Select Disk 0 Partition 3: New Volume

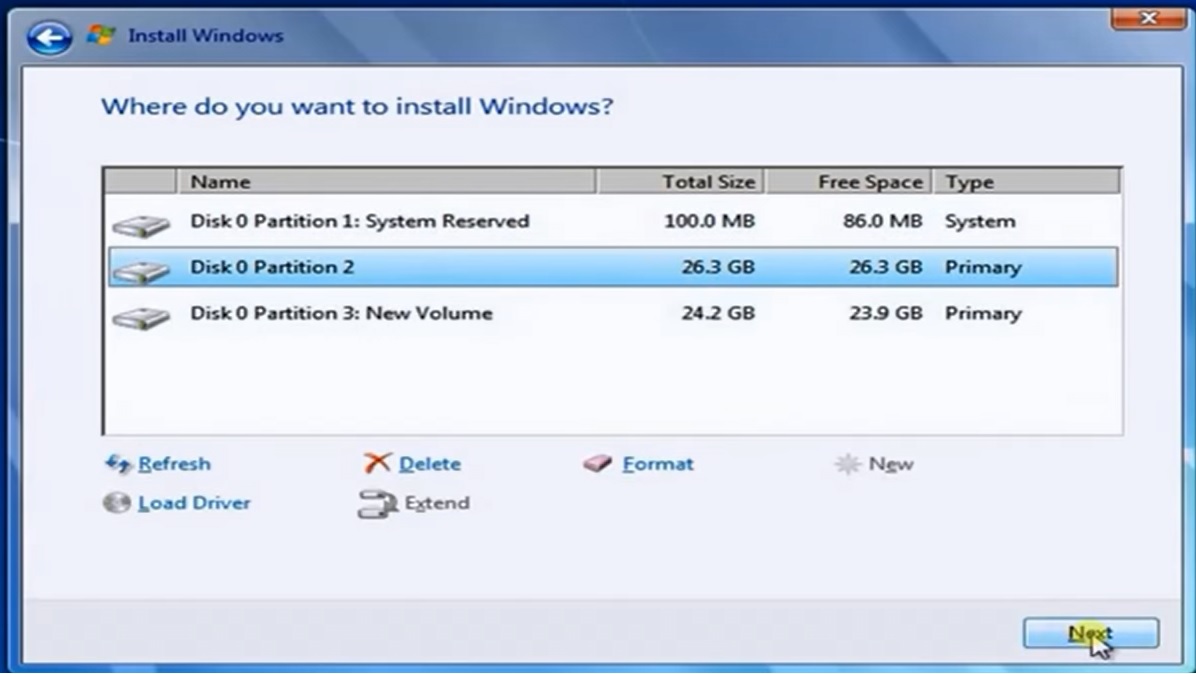pyautogui.click(x=613, y=313)
